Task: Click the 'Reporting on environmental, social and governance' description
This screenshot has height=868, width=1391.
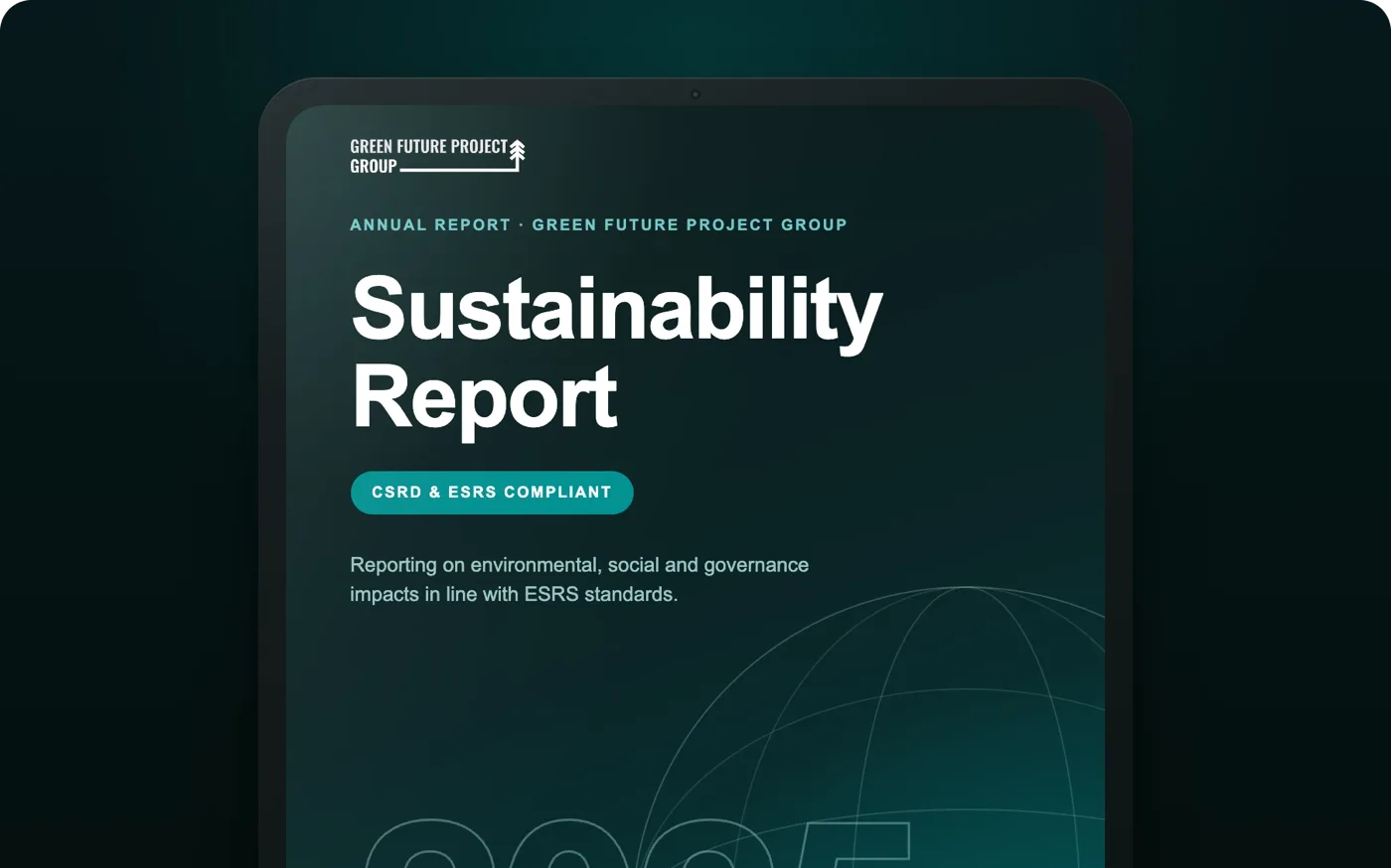Action: pos(579,579)
